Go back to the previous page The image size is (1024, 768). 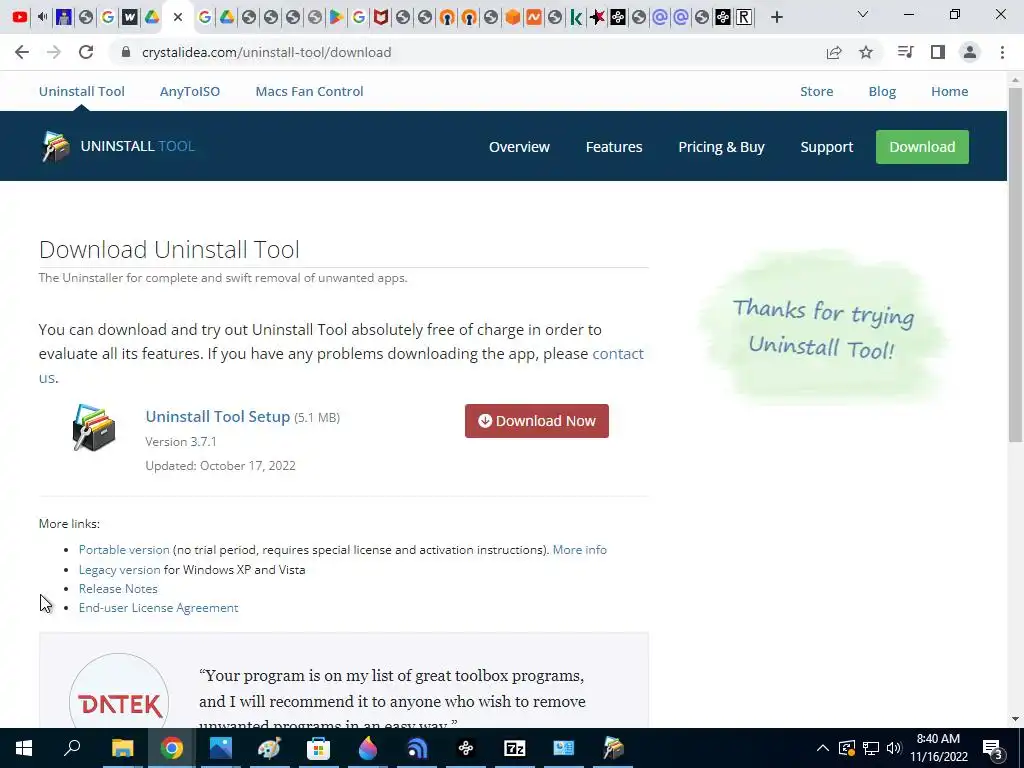tap(22, 52)
